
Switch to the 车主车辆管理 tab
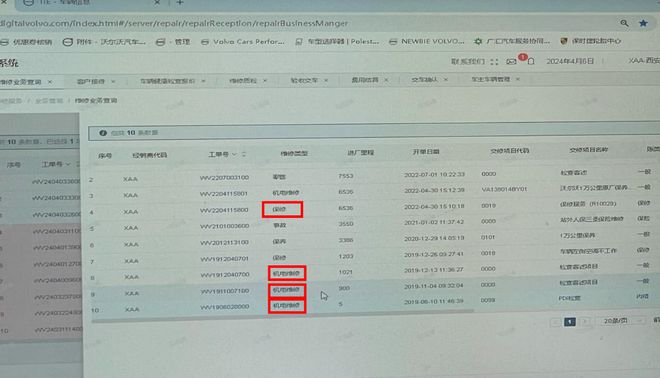491,79
